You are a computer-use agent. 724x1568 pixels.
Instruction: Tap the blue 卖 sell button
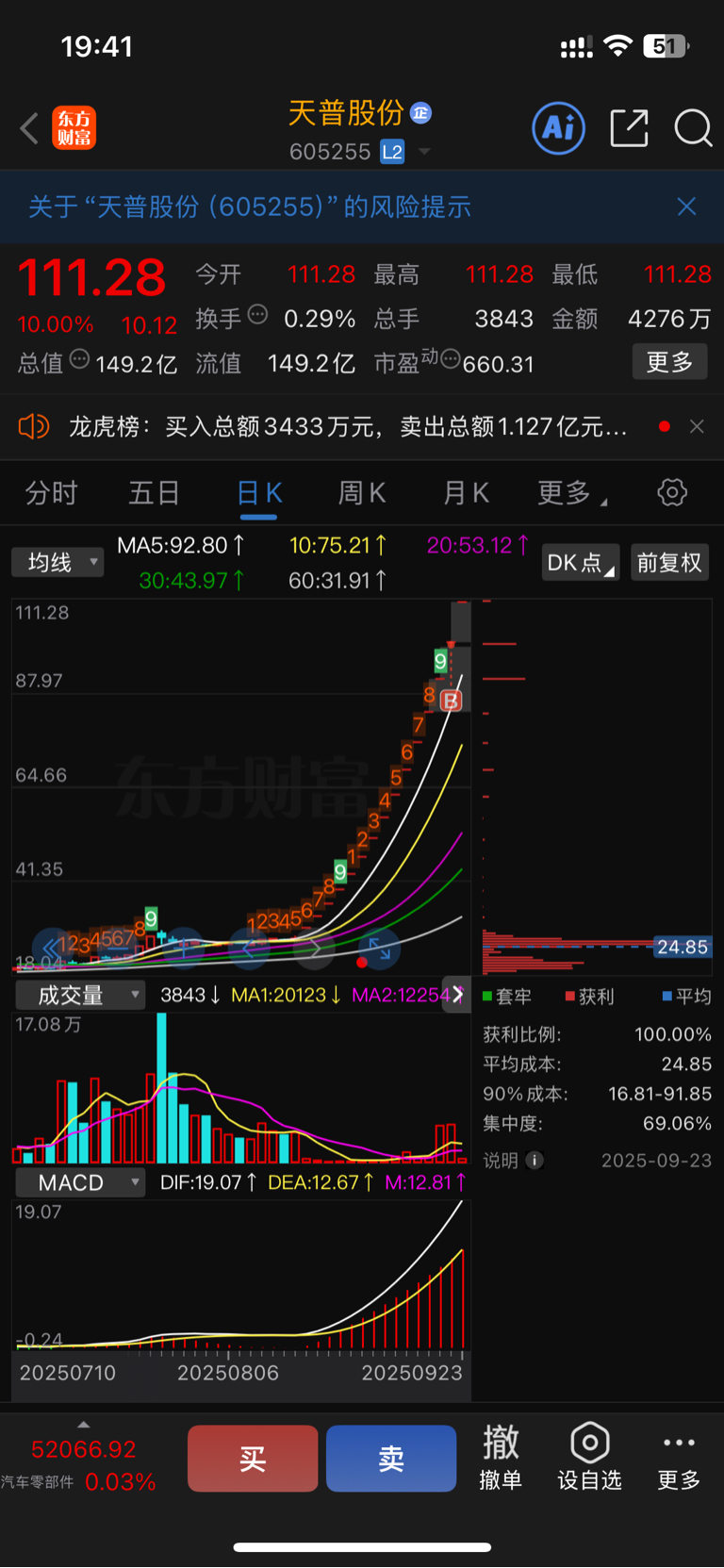(x=391, y=1459)
